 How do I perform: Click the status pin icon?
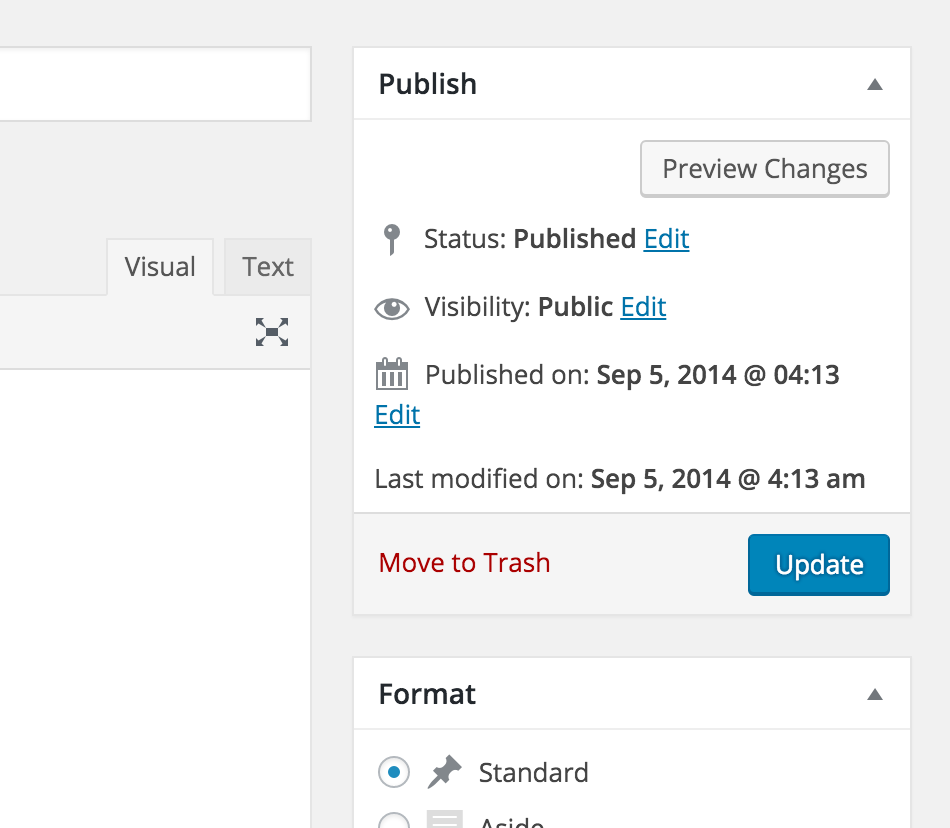tap(392, 240)
